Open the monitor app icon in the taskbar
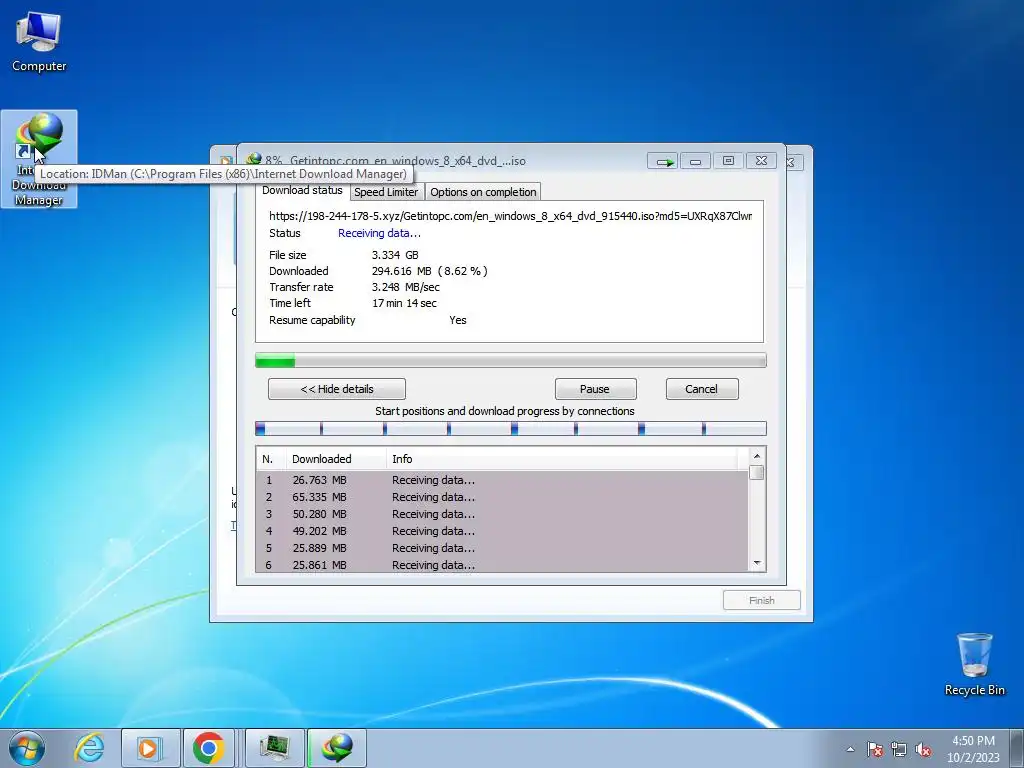 click(x=276, y=748)
